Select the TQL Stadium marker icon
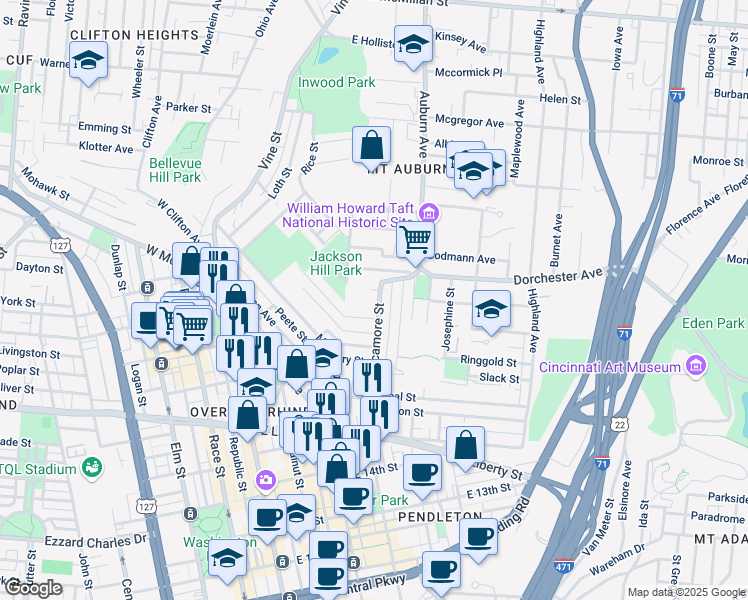The image size is (748, 600). pyautogui.click(x=92, y=468)
